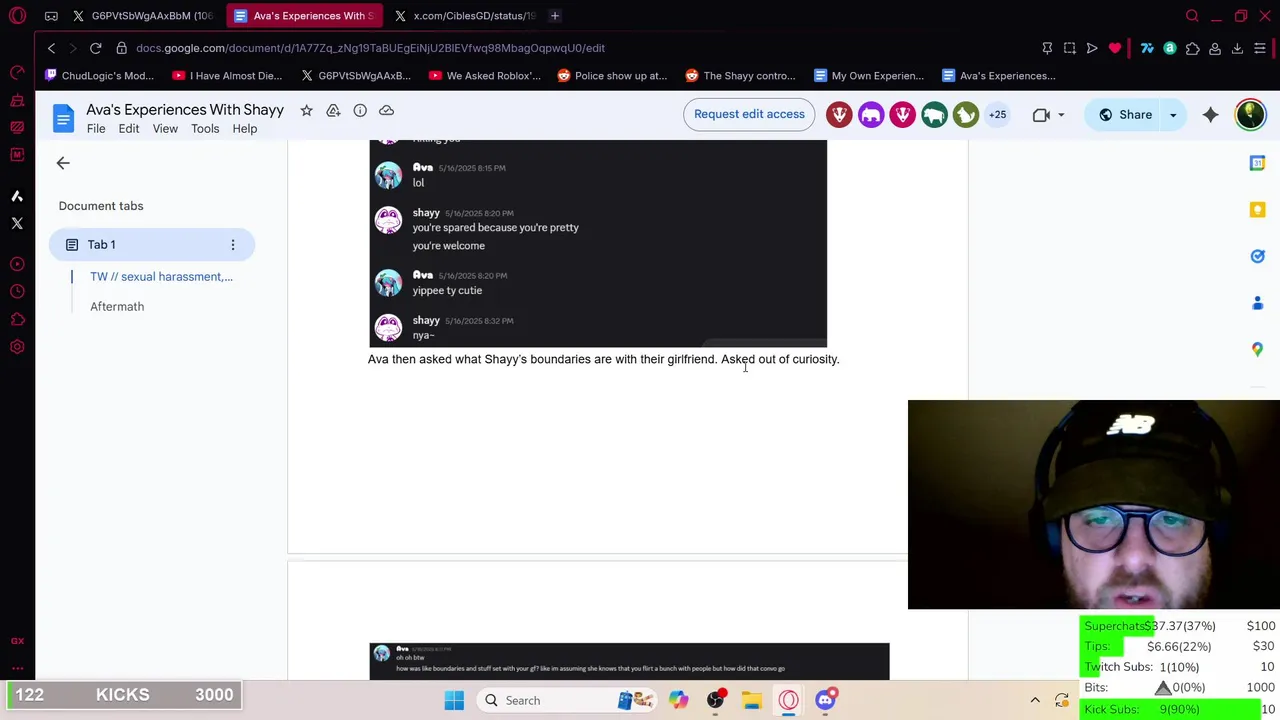Open the File menu
1280x720 pixels.
(96, 129)
